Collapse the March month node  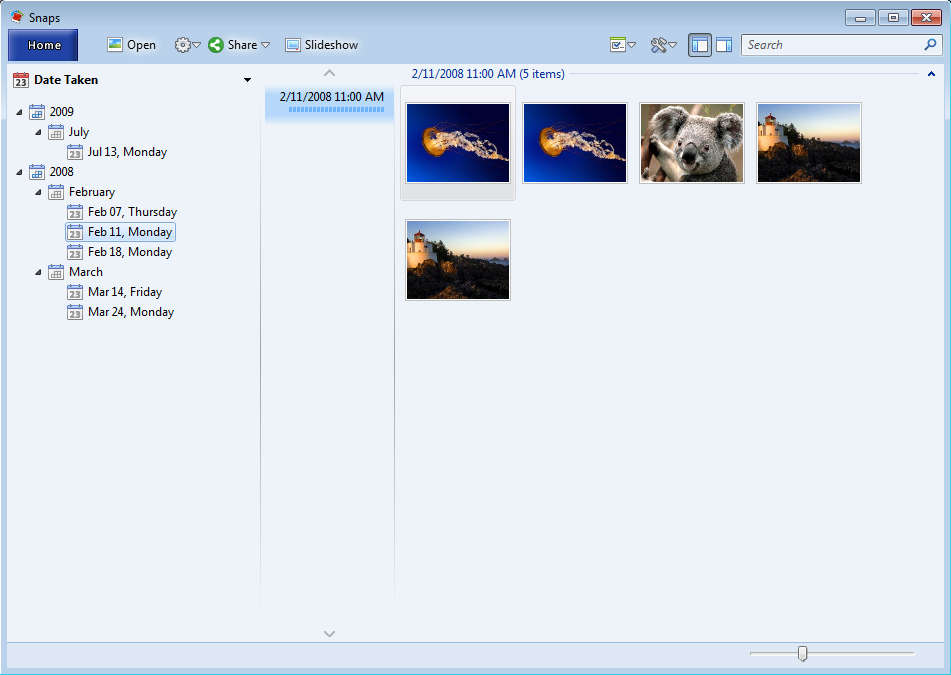pyautogui.click(x=38, y=272)
